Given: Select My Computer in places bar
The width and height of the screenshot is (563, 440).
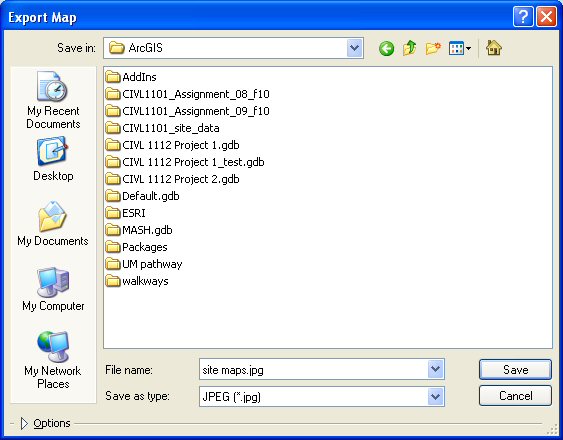Looking at the screenshot, I should coord(53,289).
